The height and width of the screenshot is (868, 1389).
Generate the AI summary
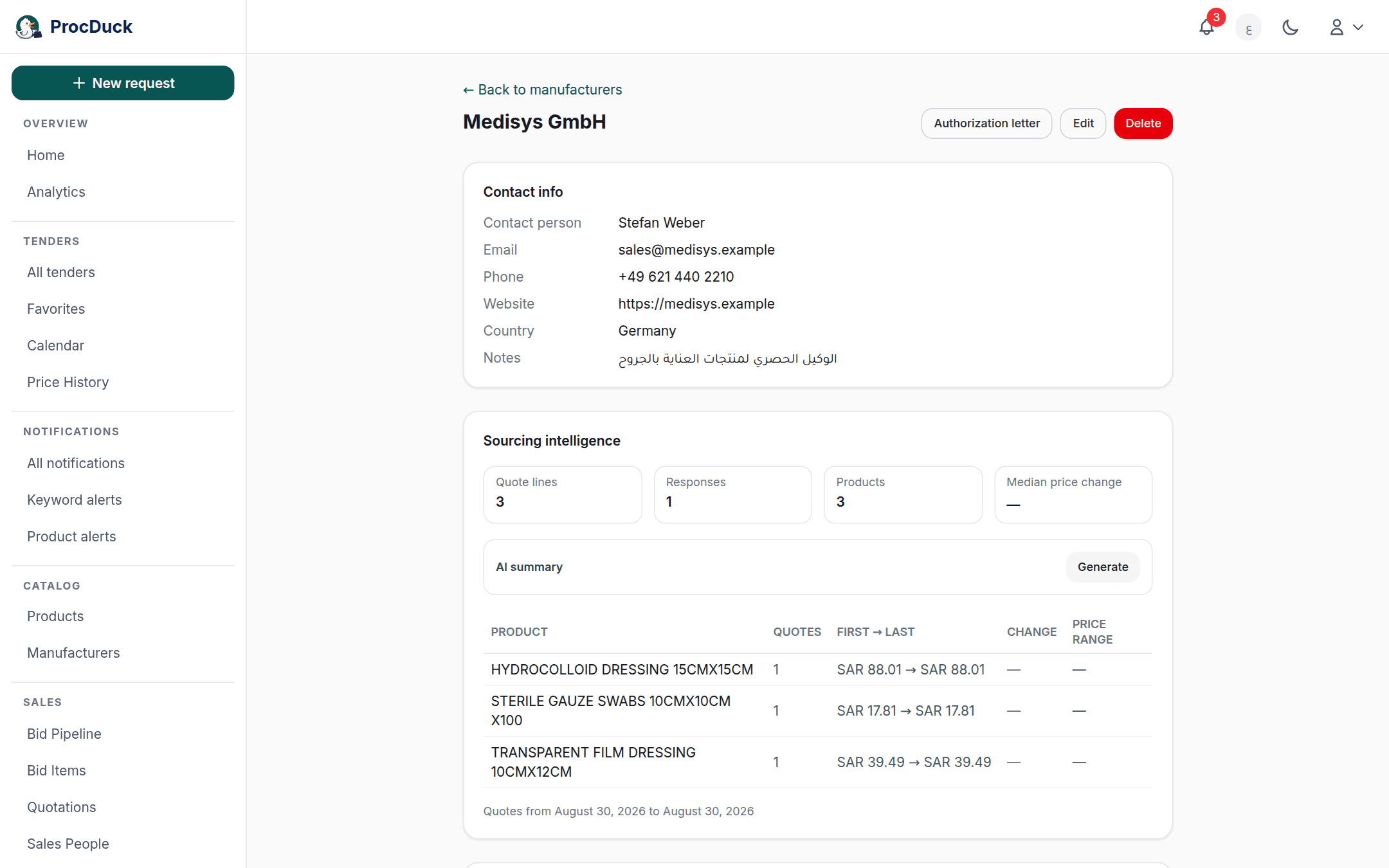pyautogui.click(x=1103, y=566)
